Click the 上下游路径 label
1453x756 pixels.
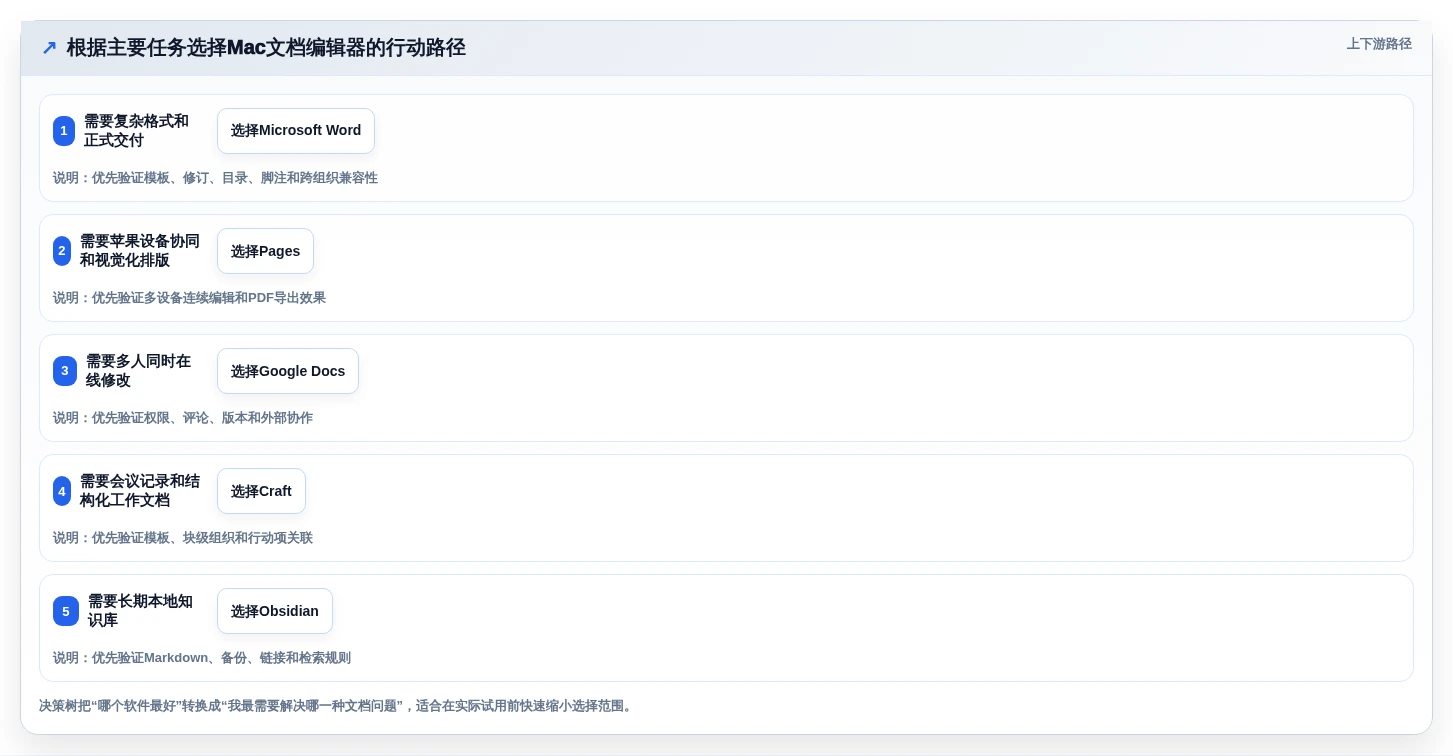(x=1379, y=44)
